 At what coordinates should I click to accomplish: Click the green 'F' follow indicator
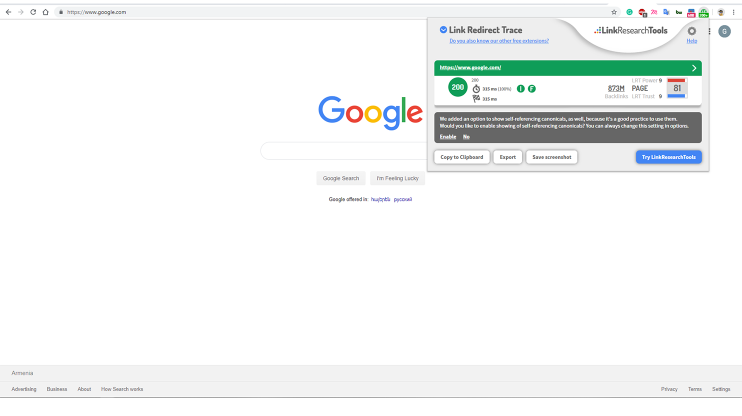532,89
